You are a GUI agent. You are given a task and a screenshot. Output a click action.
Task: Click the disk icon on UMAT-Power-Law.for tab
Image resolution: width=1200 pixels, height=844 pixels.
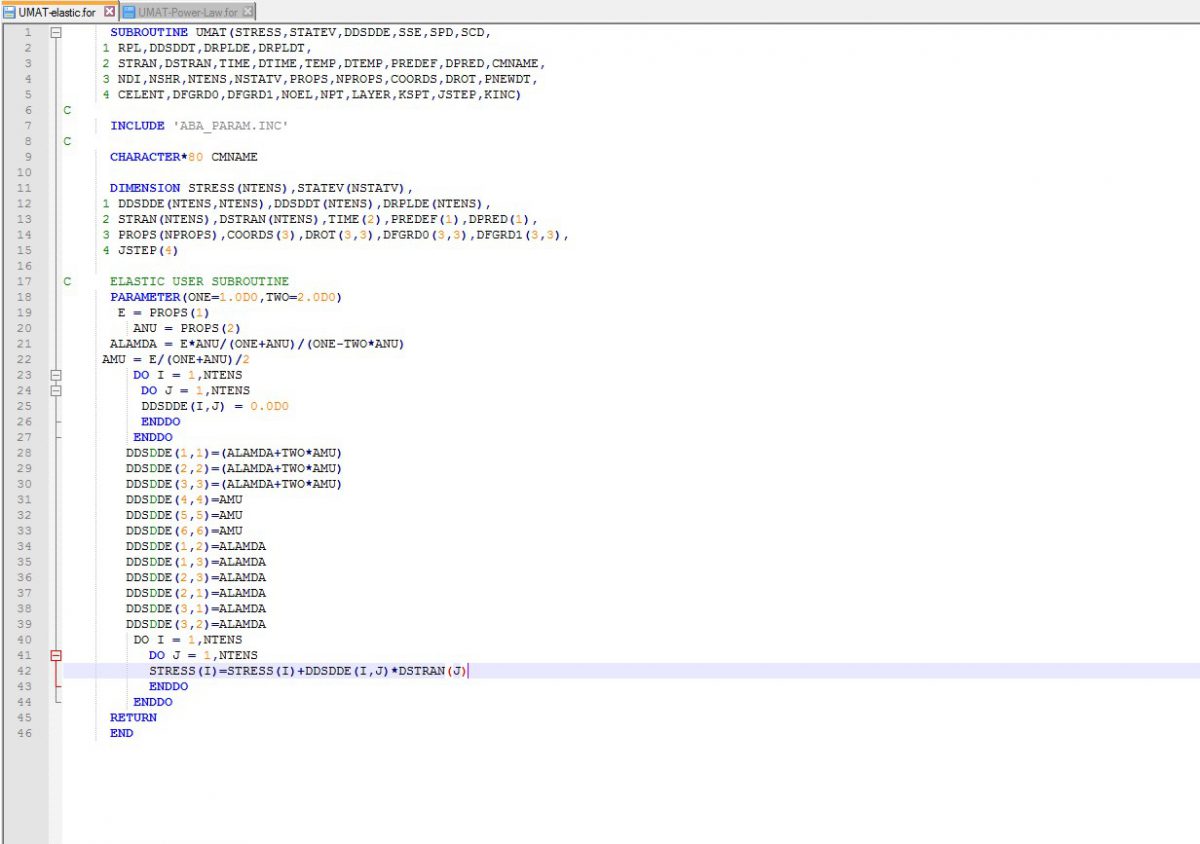click(x=129, y=12)
